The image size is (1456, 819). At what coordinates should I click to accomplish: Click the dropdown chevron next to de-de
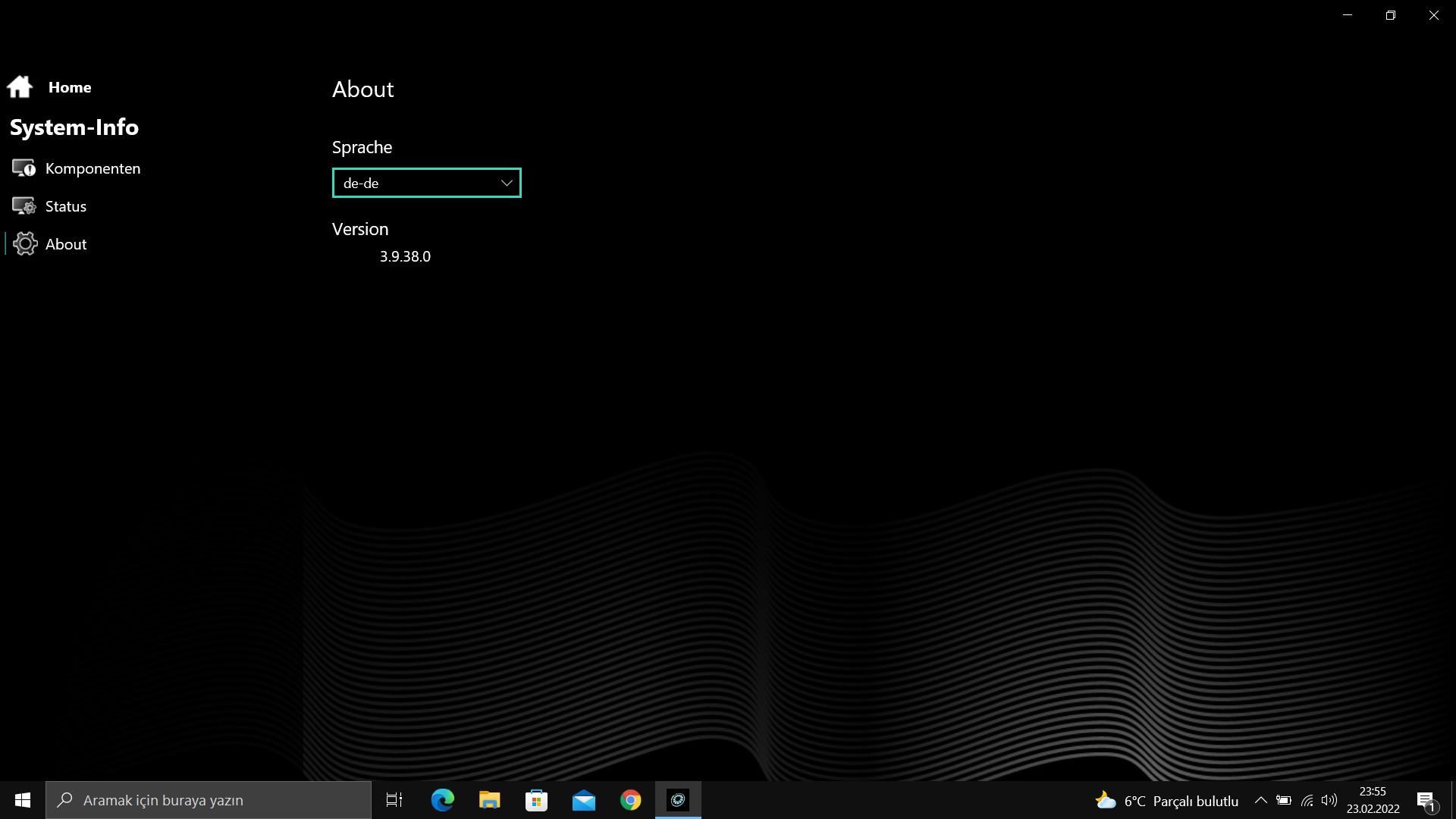(507, 183)
